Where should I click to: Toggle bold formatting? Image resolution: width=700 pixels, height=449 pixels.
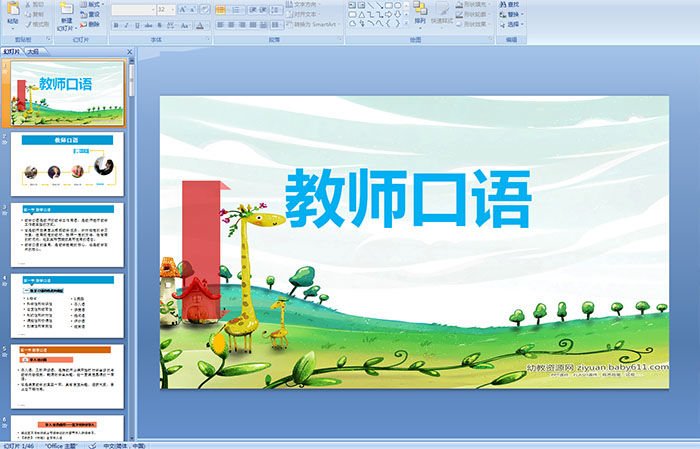coord(116,25)
